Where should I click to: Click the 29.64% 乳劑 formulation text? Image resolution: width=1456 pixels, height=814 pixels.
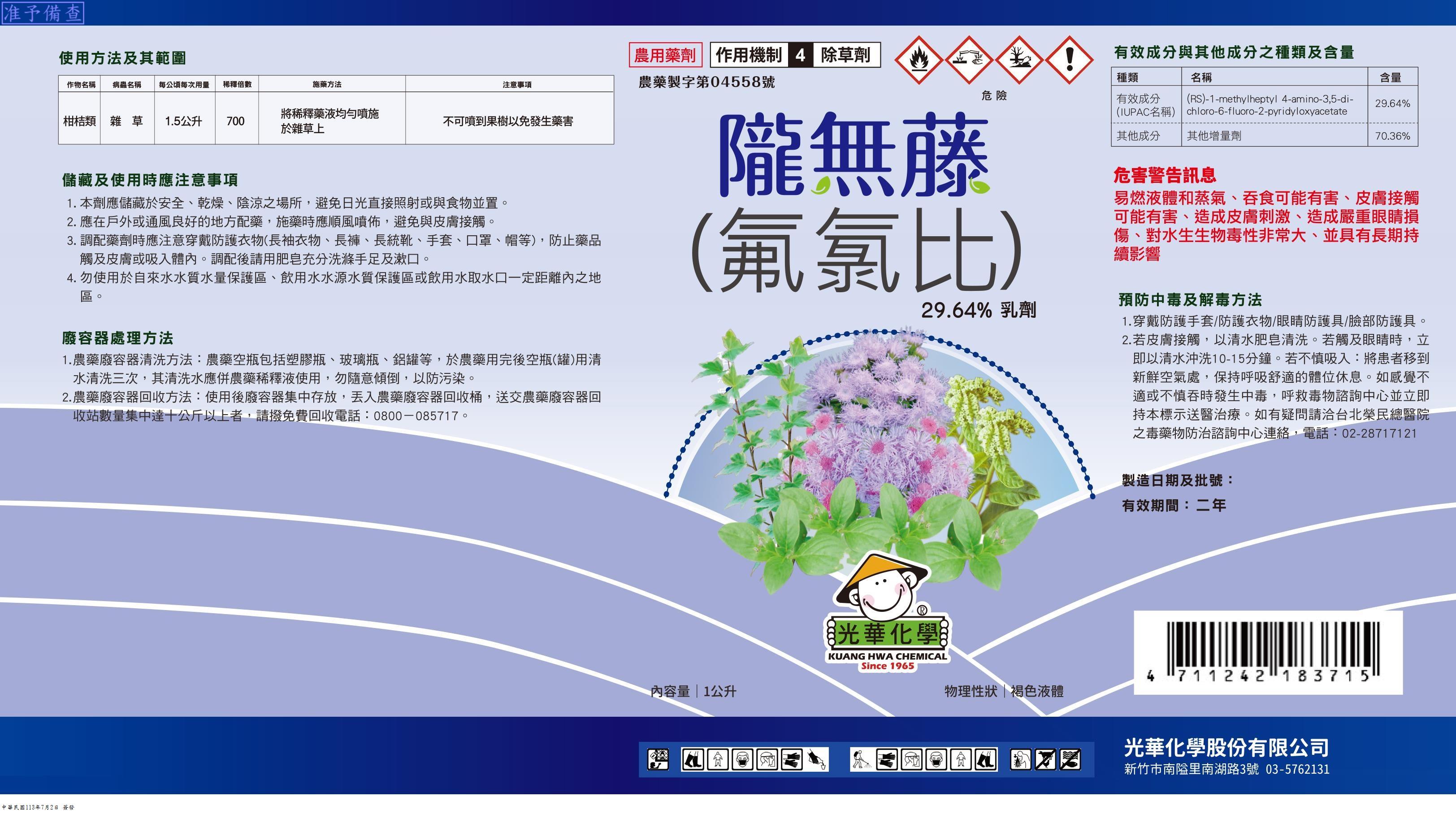979,310
